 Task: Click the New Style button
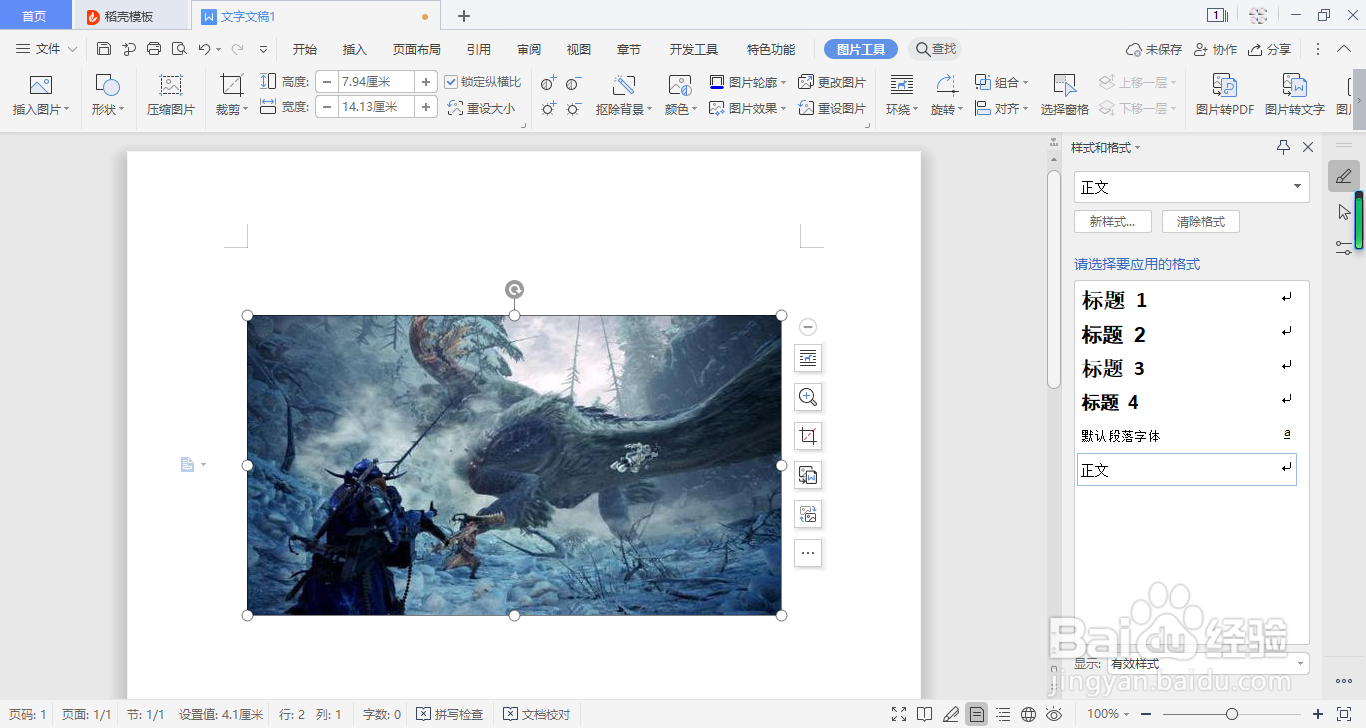pos(1113,222)
